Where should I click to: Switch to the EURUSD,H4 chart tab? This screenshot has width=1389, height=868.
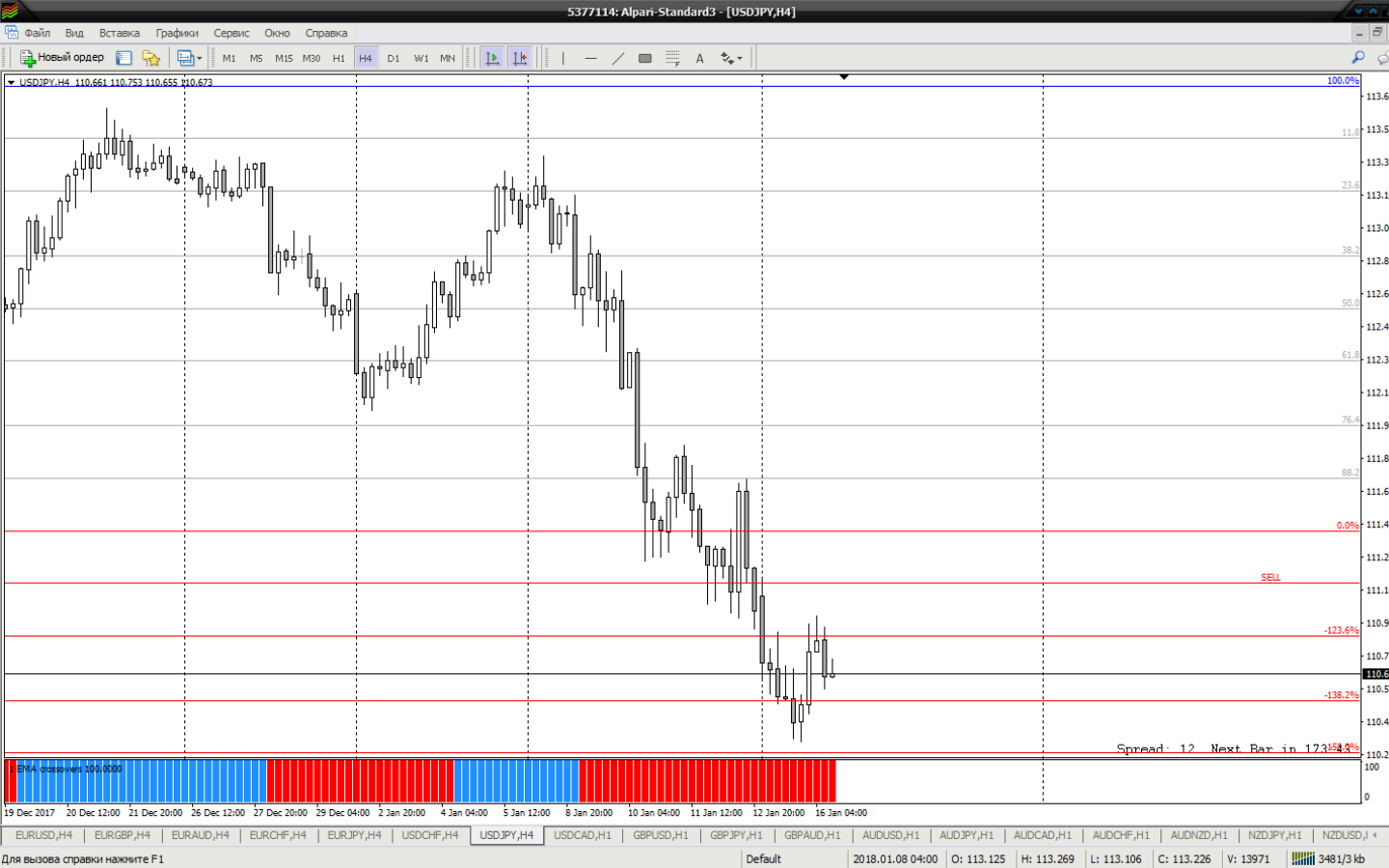tap(43, 835)
